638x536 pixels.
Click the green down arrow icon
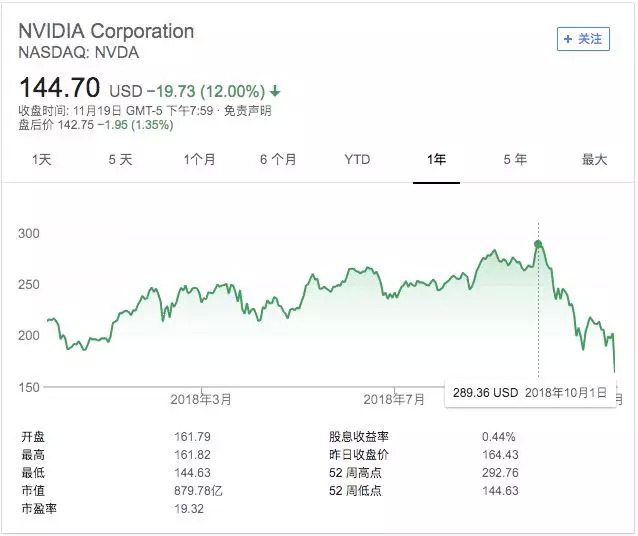point(275,91)
